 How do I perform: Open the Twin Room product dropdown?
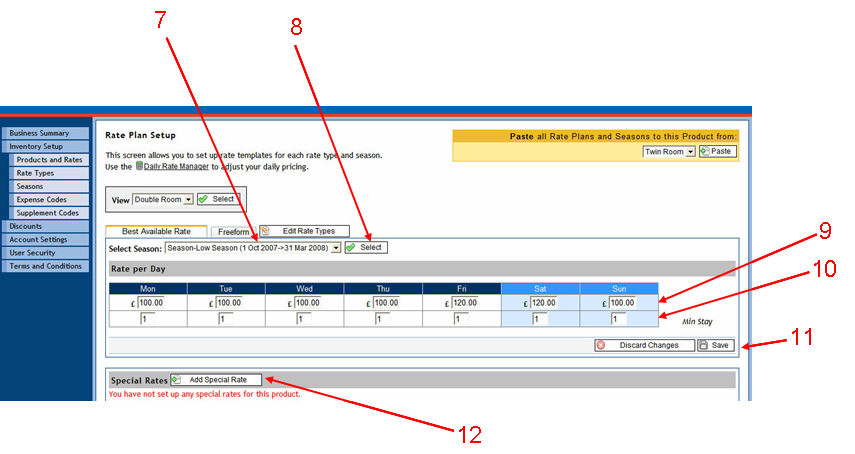(x=669, y=151)
